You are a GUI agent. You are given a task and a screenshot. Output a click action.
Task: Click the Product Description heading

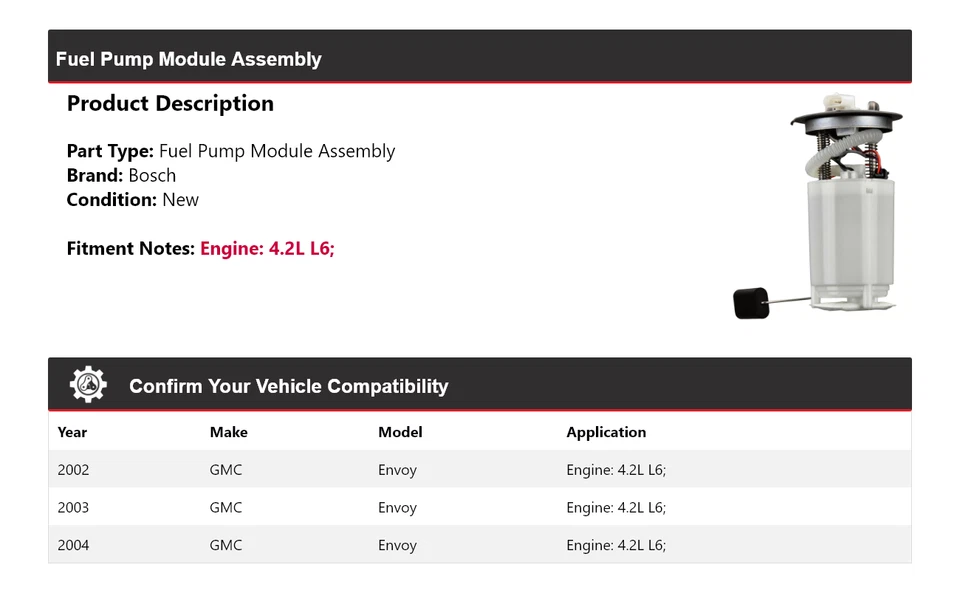pos(170,103)
